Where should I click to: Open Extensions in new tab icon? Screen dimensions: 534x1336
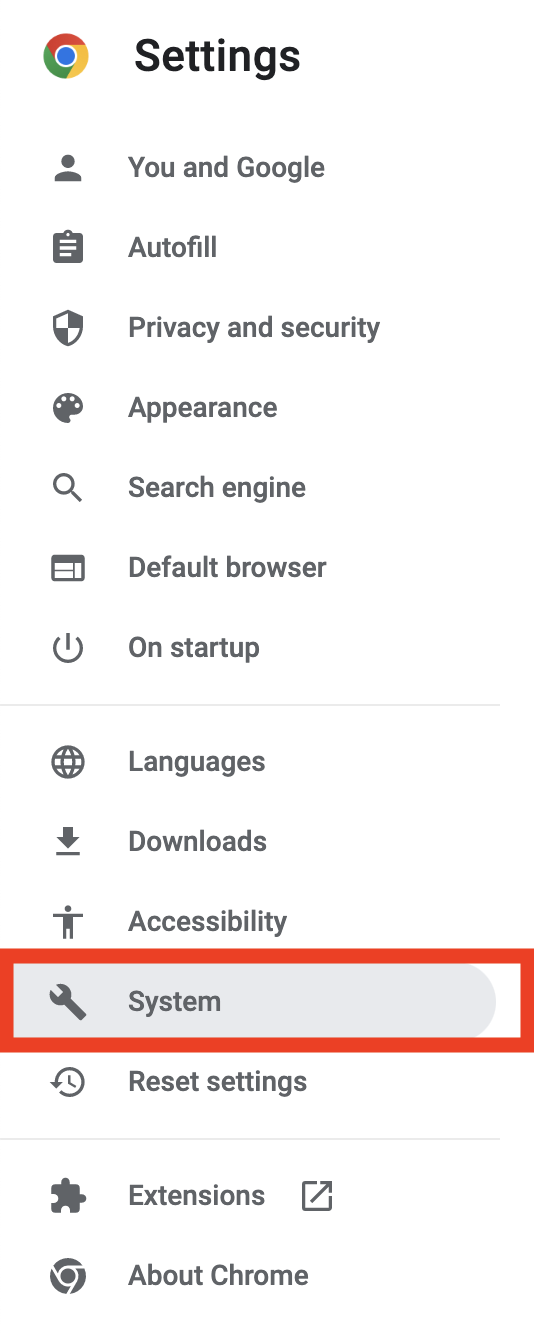pyautogui.click(x=317, y=1196)
